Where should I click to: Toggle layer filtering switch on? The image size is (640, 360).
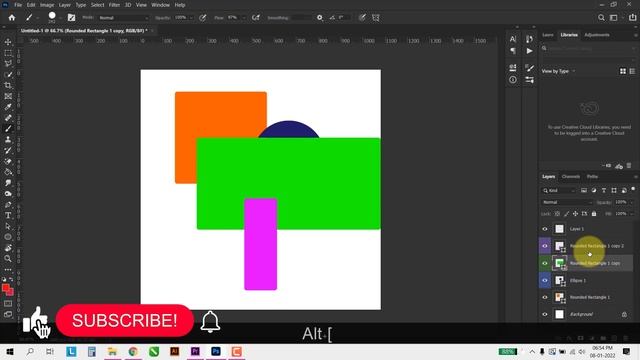point(633,189)
